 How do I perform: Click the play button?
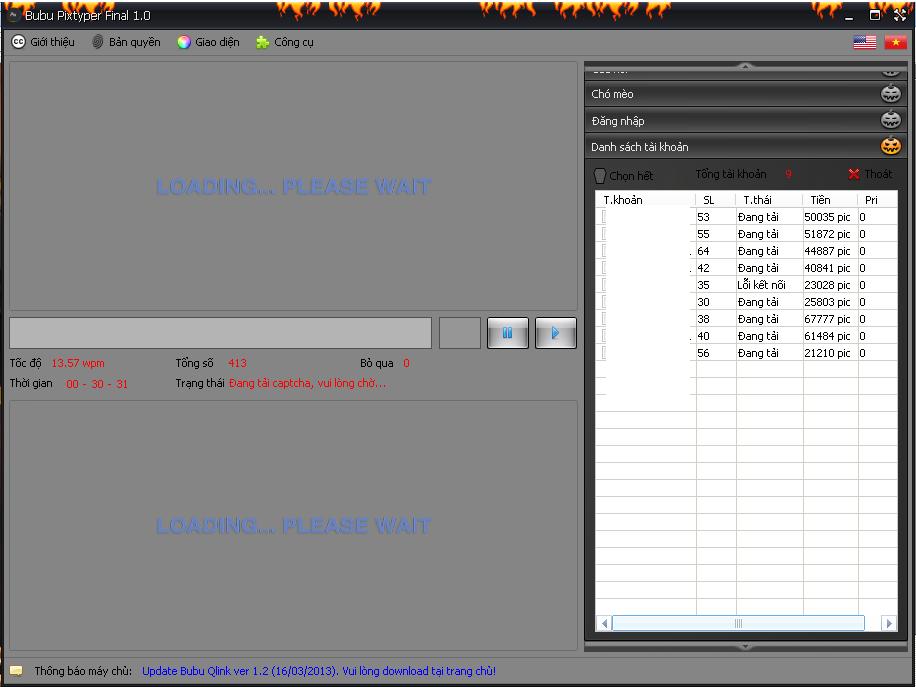pos(556,333)
